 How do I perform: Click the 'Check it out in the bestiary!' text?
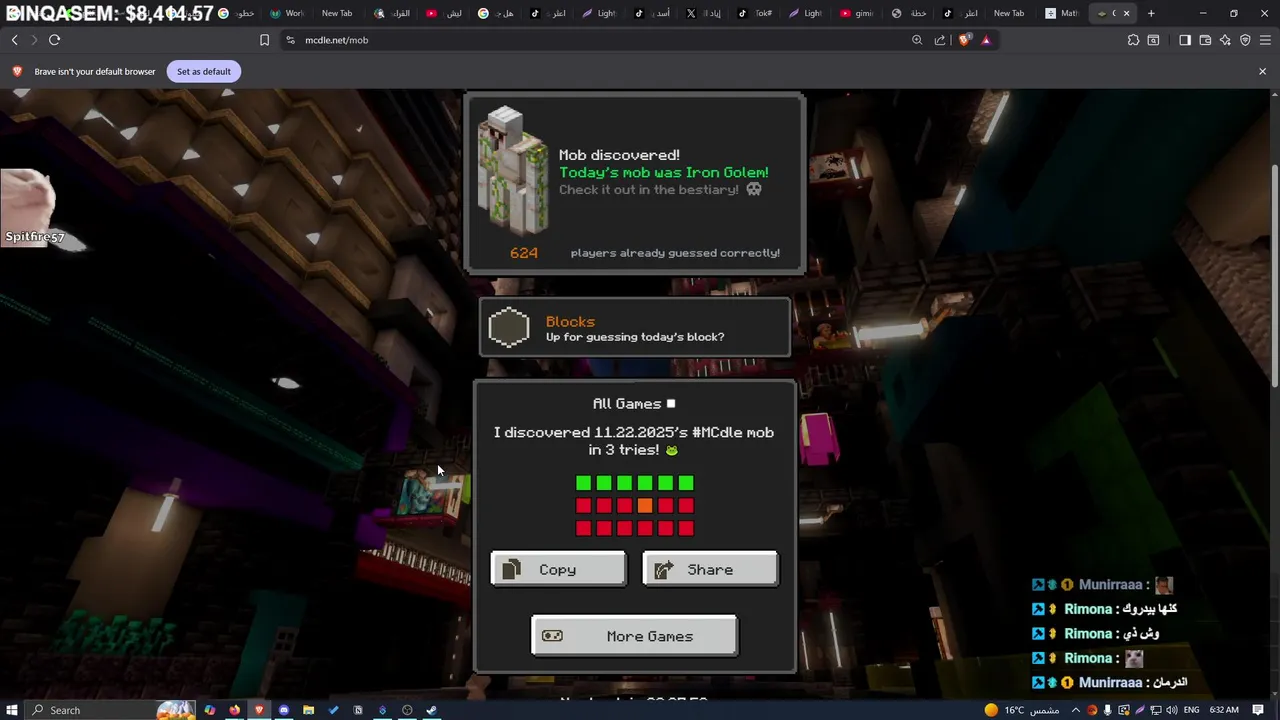[649, 189]
